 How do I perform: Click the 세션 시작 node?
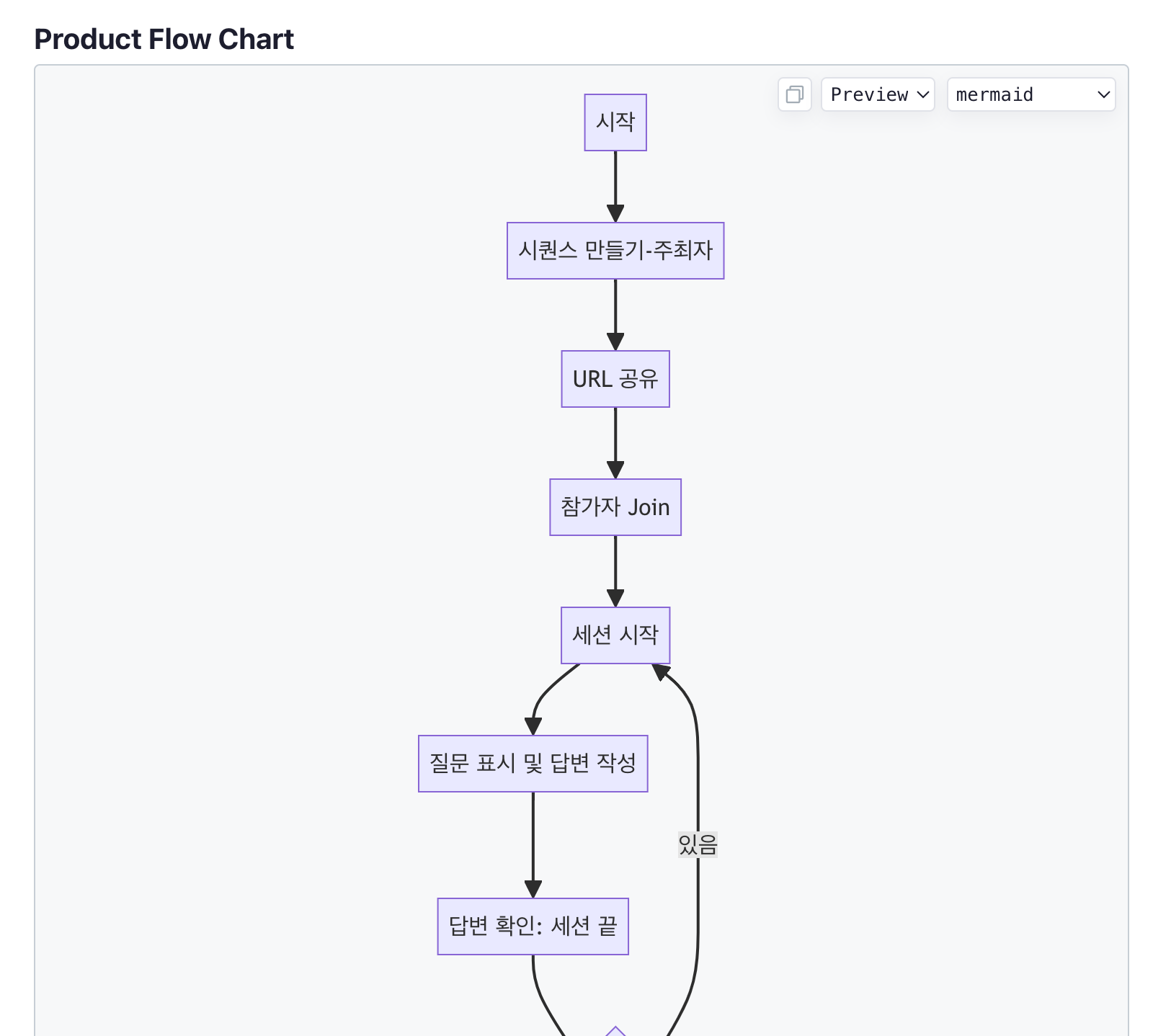pos(615,635)
